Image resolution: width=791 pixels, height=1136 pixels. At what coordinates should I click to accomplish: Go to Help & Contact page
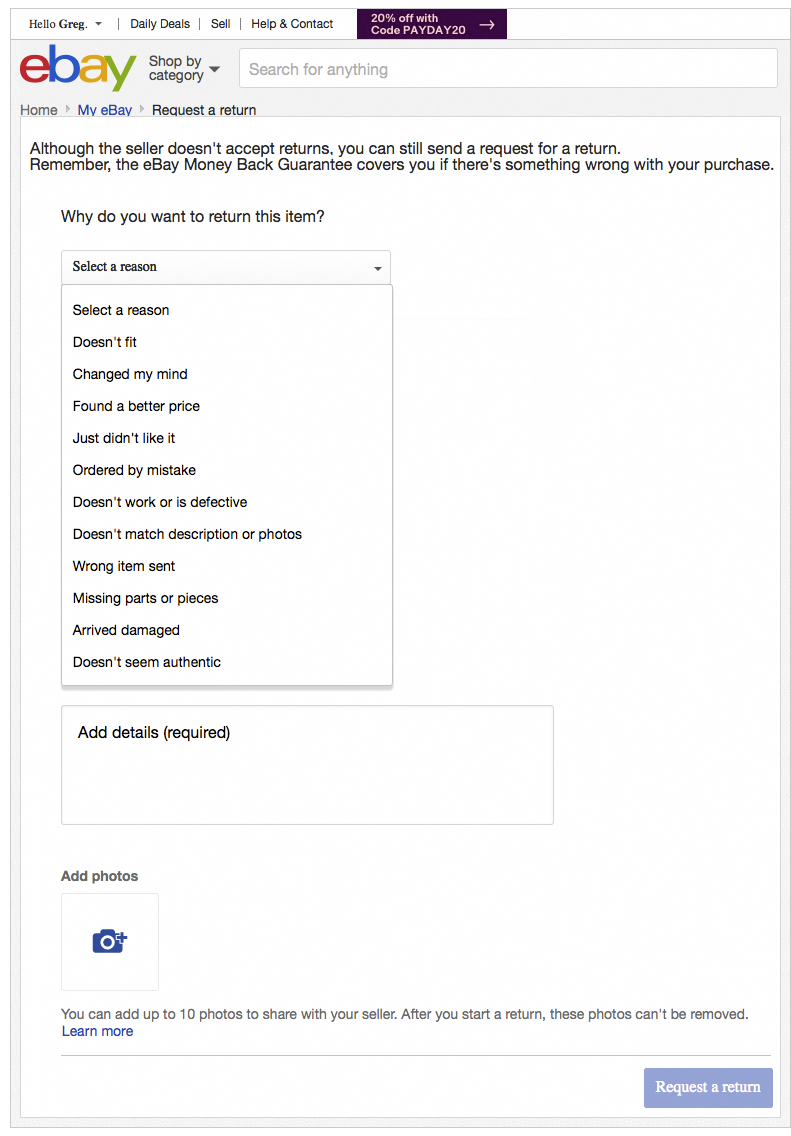pyautogui.click(x=292, y=24)
